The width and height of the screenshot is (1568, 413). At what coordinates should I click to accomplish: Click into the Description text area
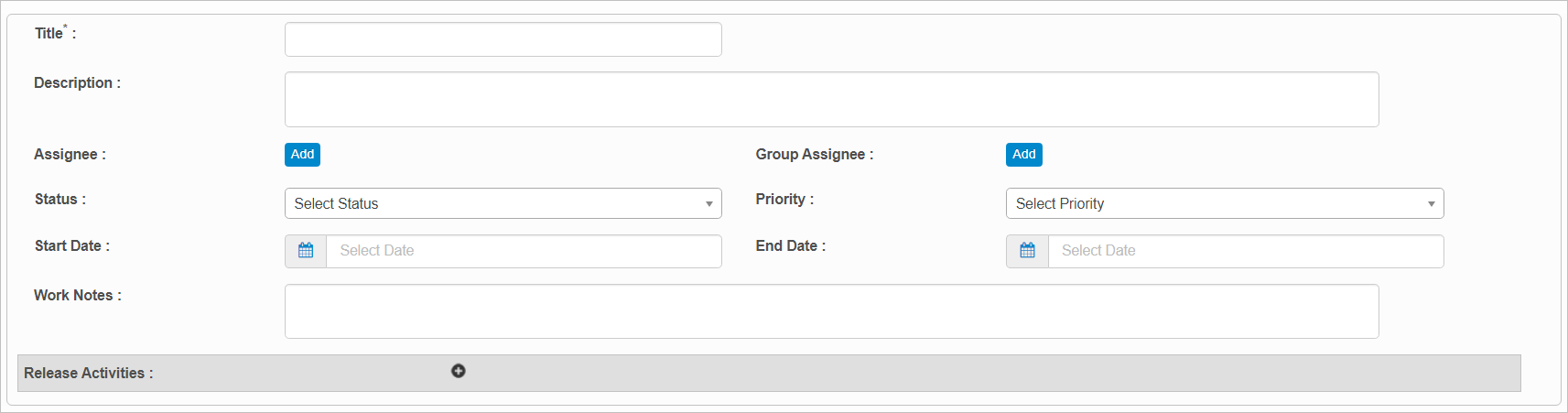tap(831, 99)
